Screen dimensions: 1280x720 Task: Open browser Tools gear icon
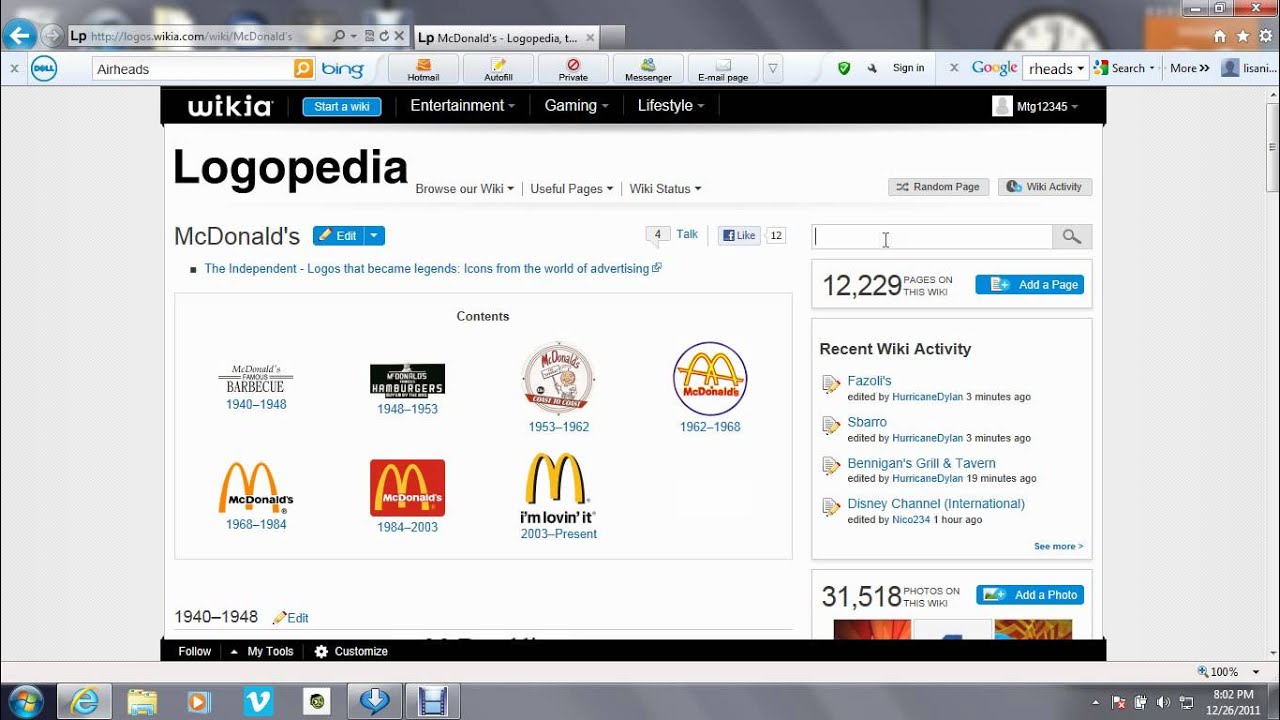point(1266,36)
